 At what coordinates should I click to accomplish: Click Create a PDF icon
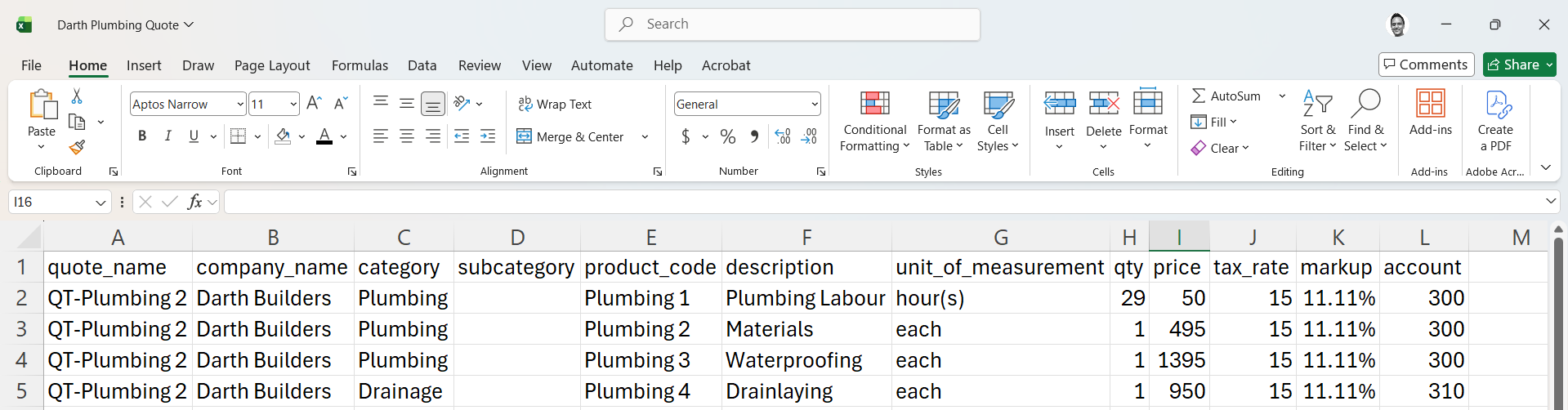pos(1494,122)
